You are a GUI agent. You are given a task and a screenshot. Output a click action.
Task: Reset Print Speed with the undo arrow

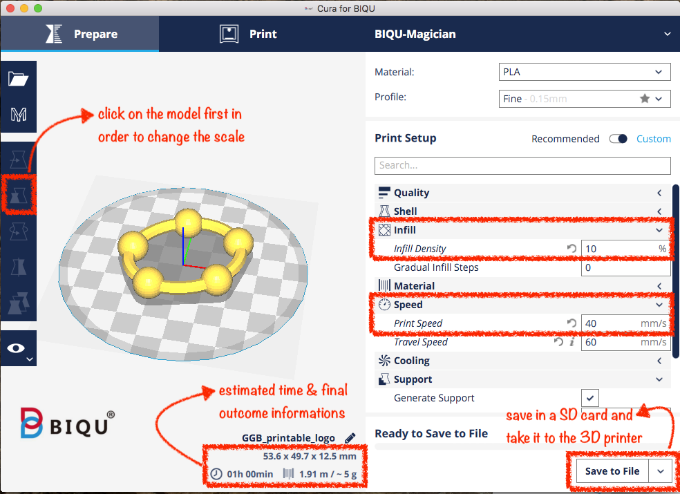click(572, 323)
